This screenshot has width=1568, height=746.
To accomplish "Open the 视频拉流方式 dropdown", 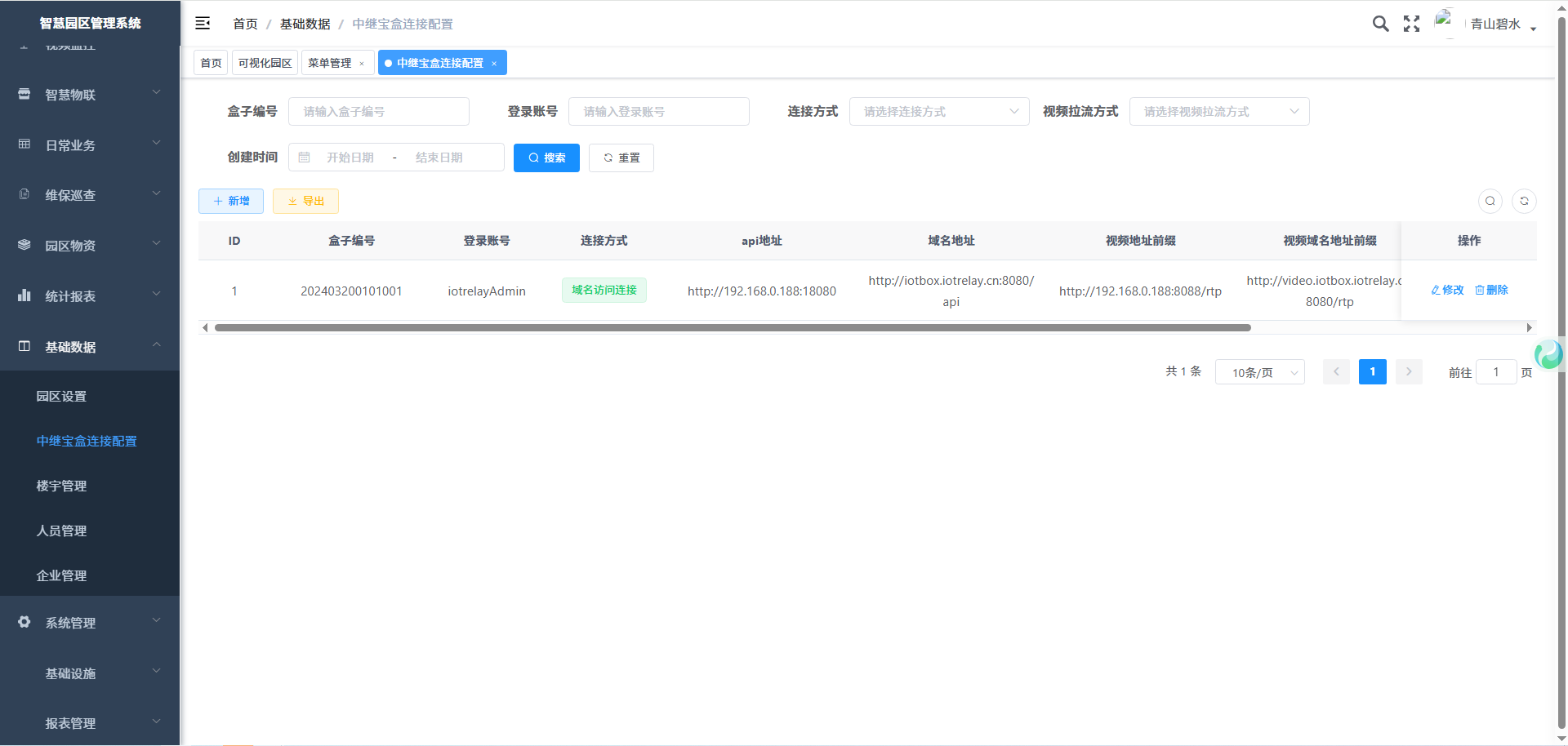I will point(1218,112).
